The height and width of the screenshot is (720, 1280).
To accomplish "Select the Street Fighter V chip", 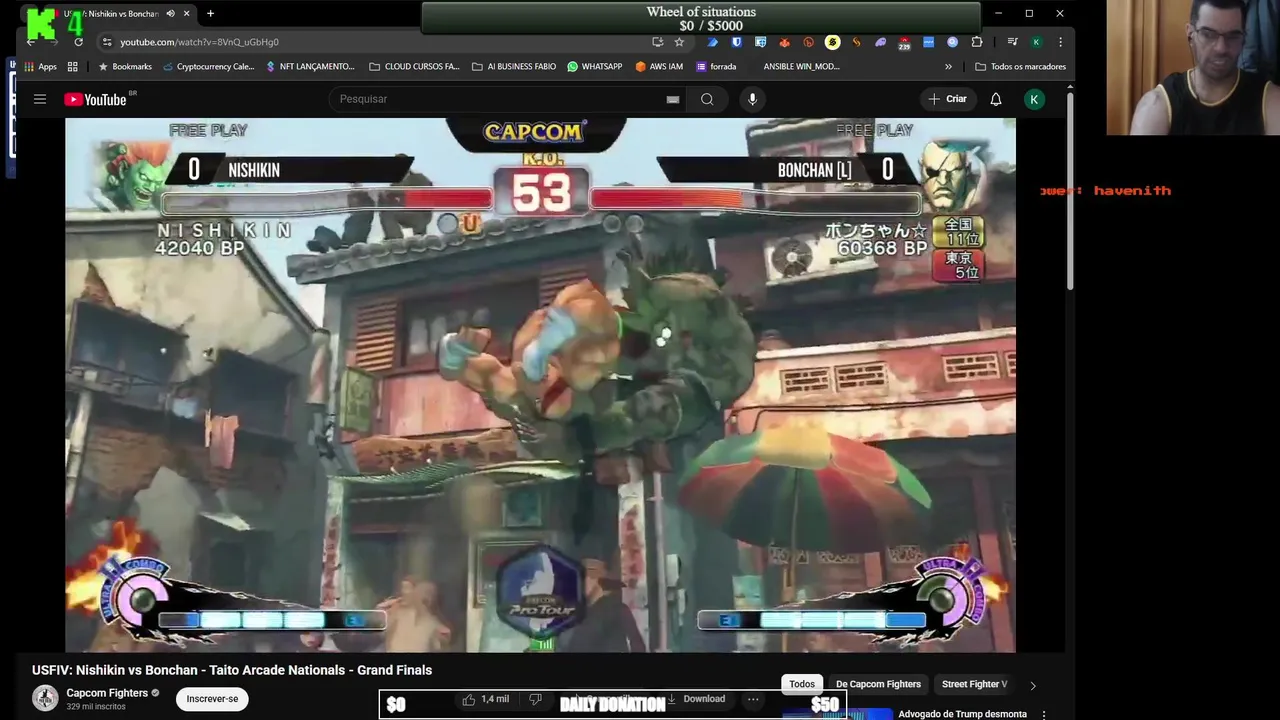I will point(974,684).
